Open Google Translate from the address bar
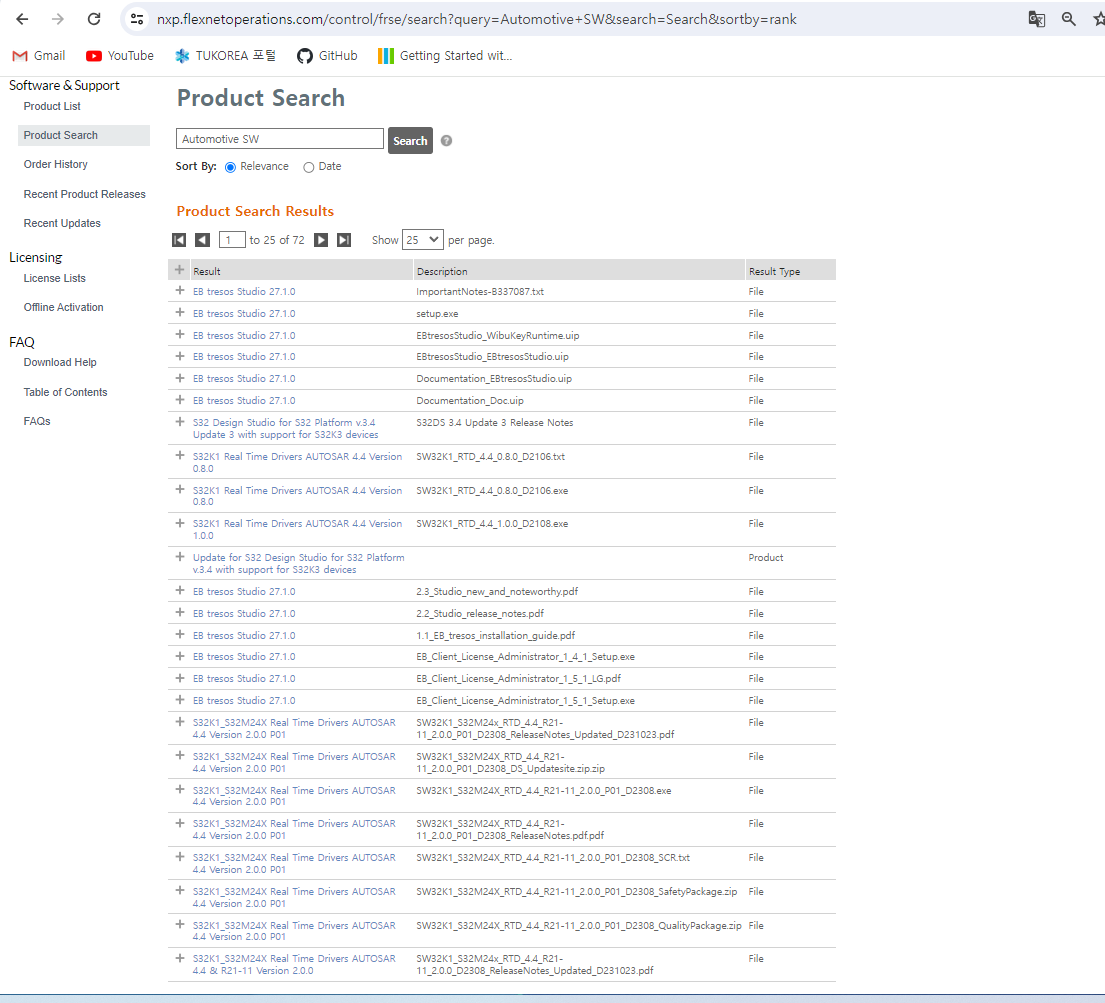This screenshot has height=1003, width=1105. 1036,18
